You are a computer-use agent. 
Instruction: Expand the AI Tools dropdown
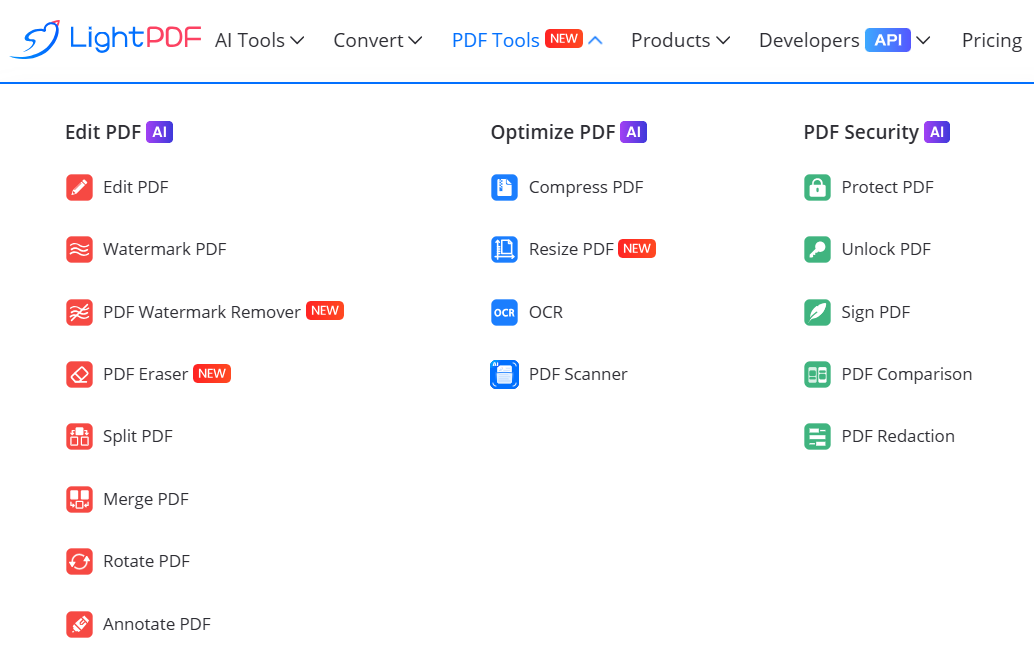pos(258,40)
